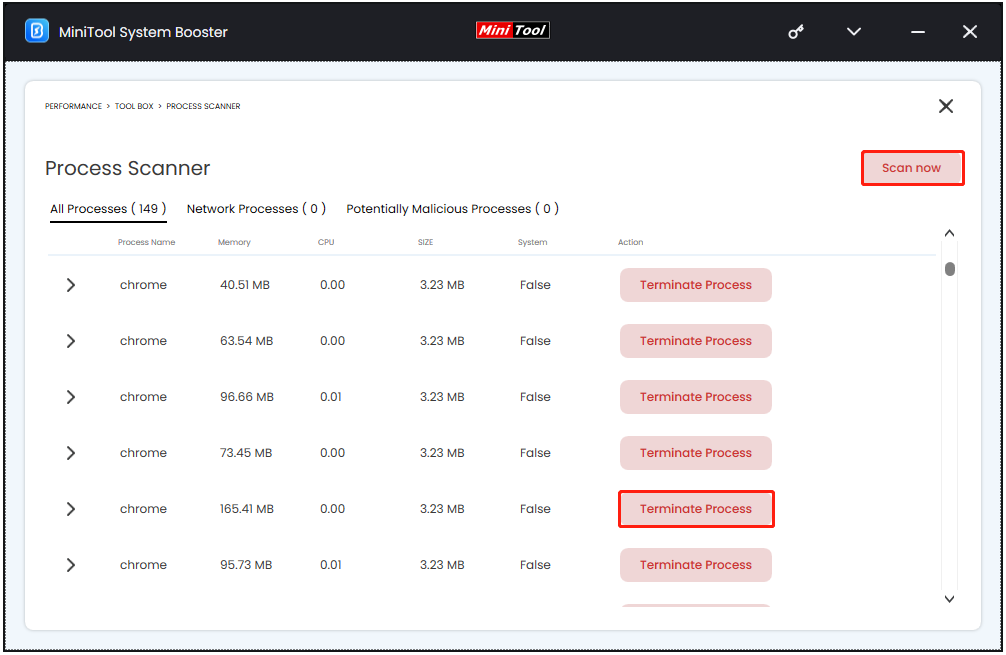Image resolution: width=1006 pixels, height=655 pixels.
Task: Click the MiniTool app logo icon at top left
Action: pyautogui.click(x=38, y=31)
